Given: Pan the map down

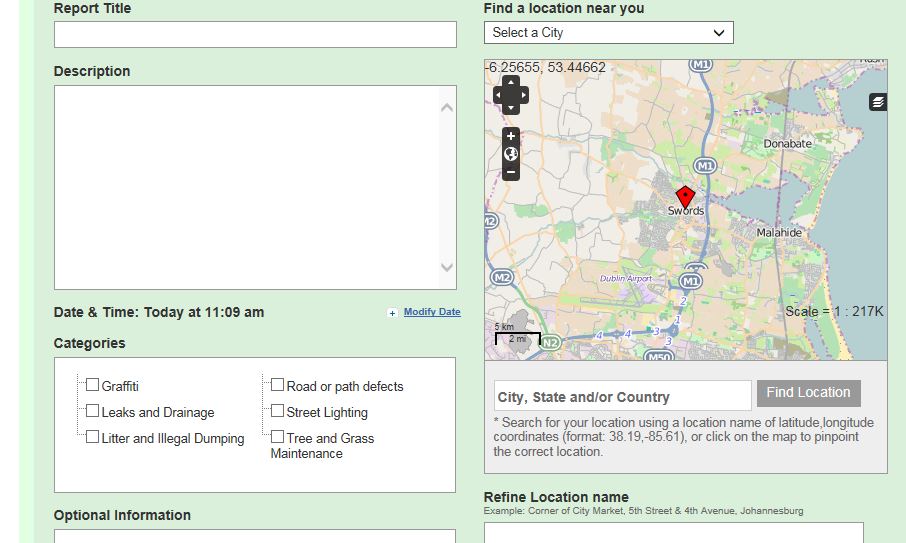Looking at the screenshot, I should pyautogui.click(x=511, y=108).
